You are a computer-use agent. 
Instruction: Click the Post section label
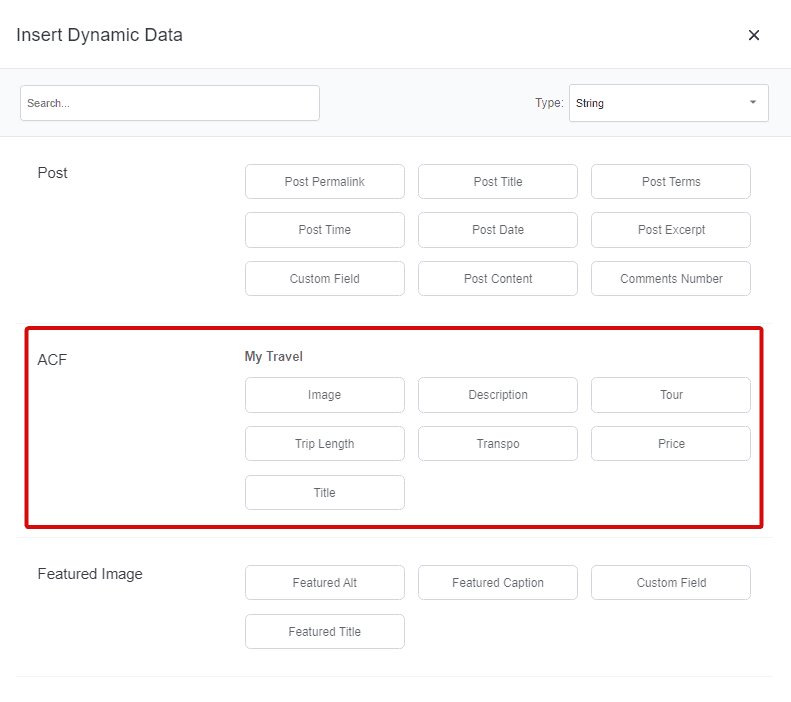pos(52,173)
